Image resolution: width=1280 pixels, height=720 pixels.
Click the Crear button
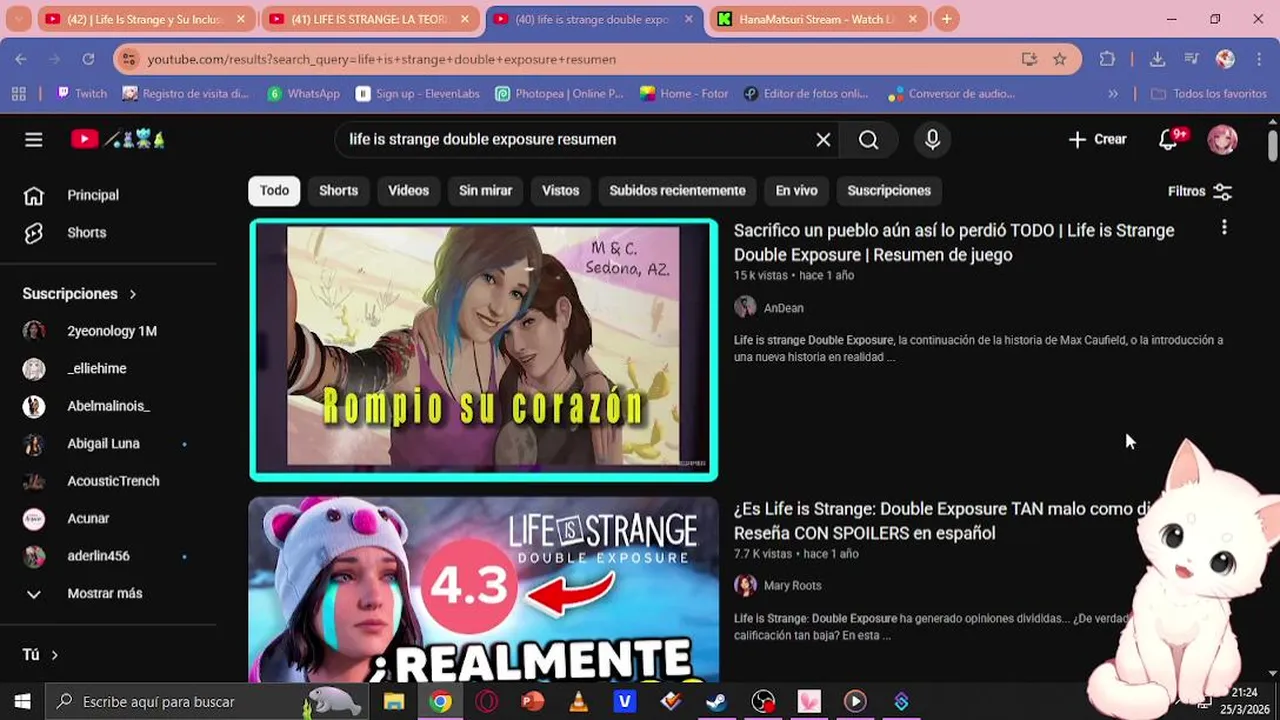click(1098, 140)
